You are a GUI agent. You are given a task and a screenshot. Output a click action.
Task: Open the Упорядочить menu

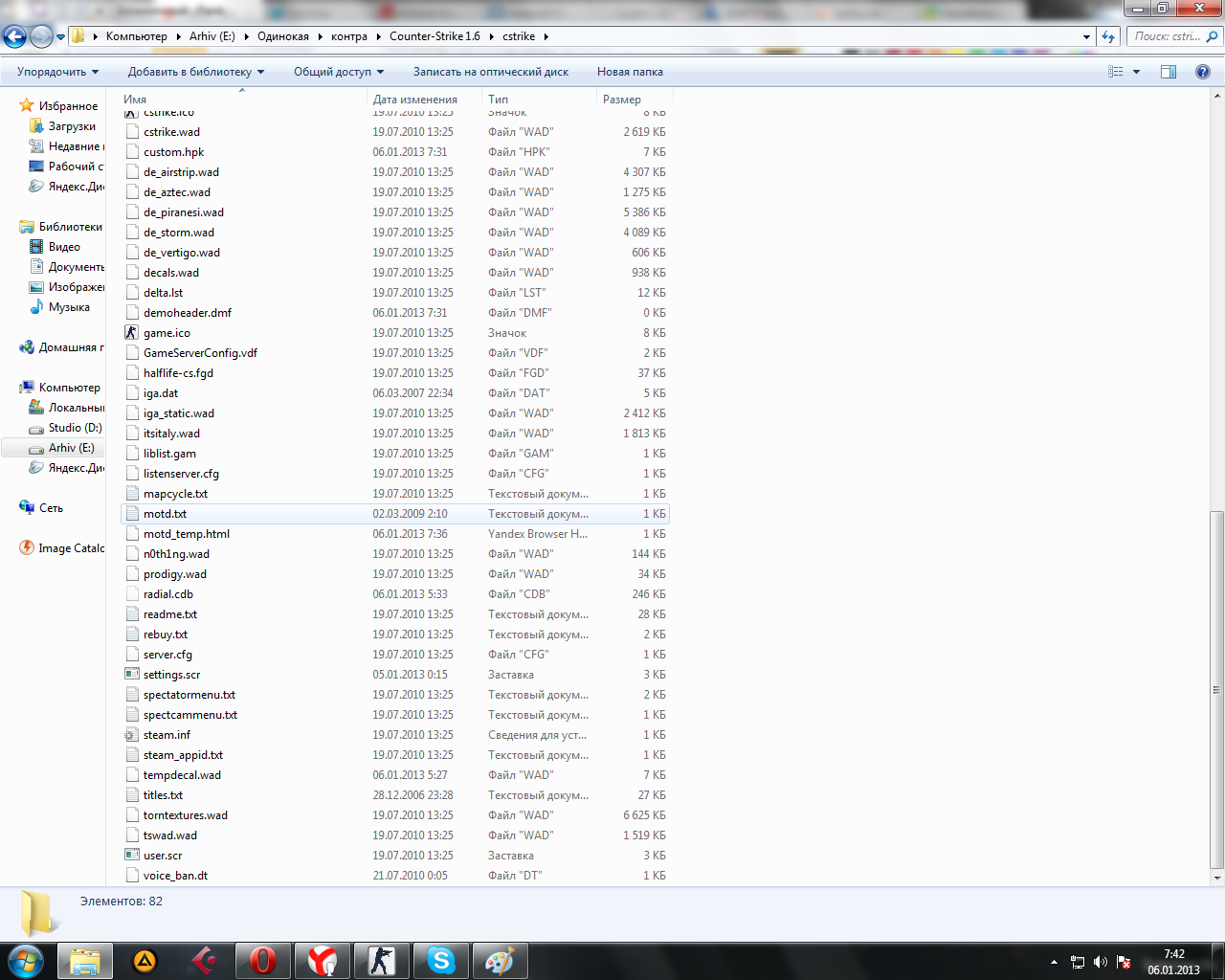(x=57, y=72)
